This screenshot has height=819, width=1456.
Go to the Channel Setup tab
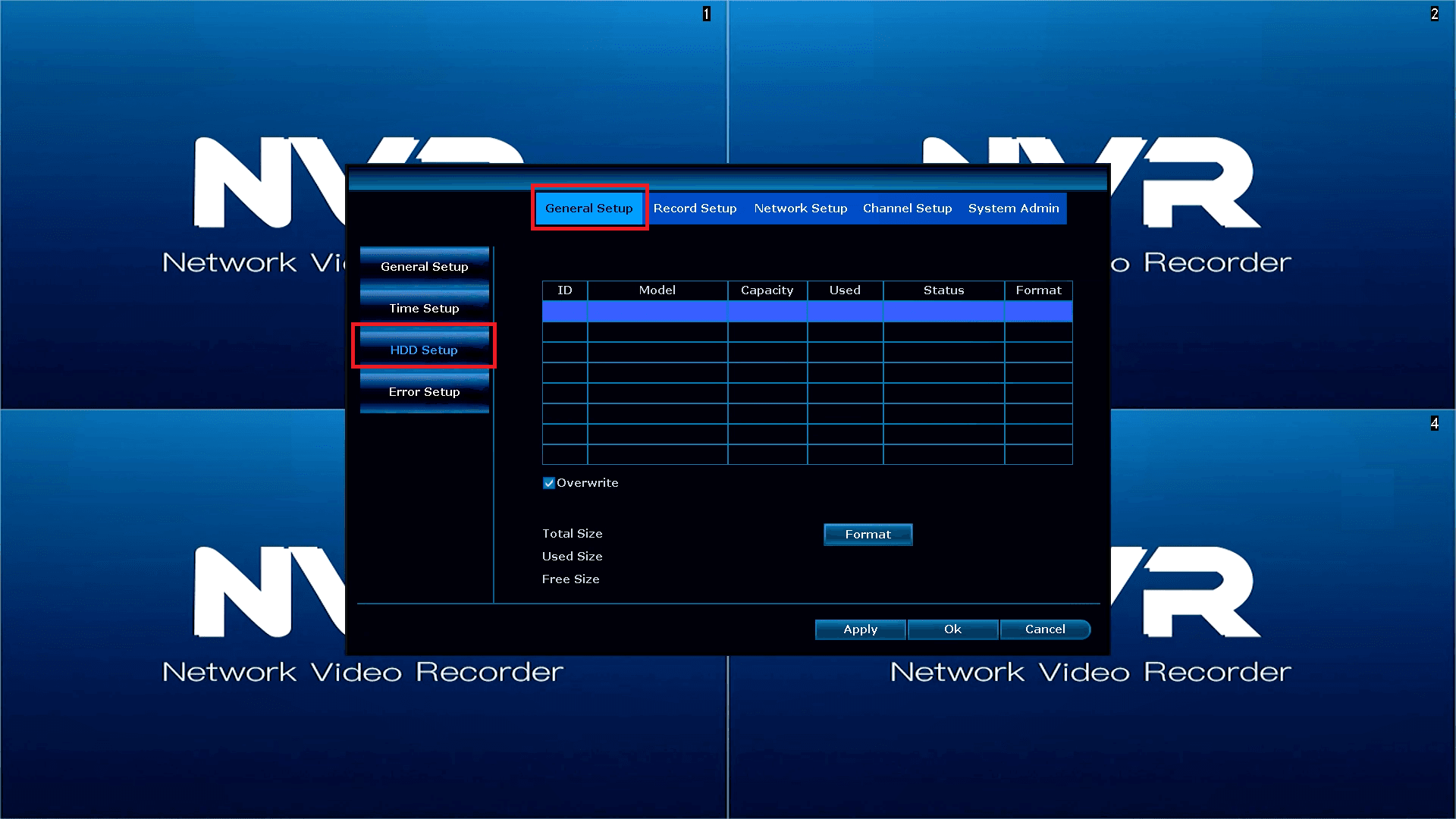tap(907, 208)
